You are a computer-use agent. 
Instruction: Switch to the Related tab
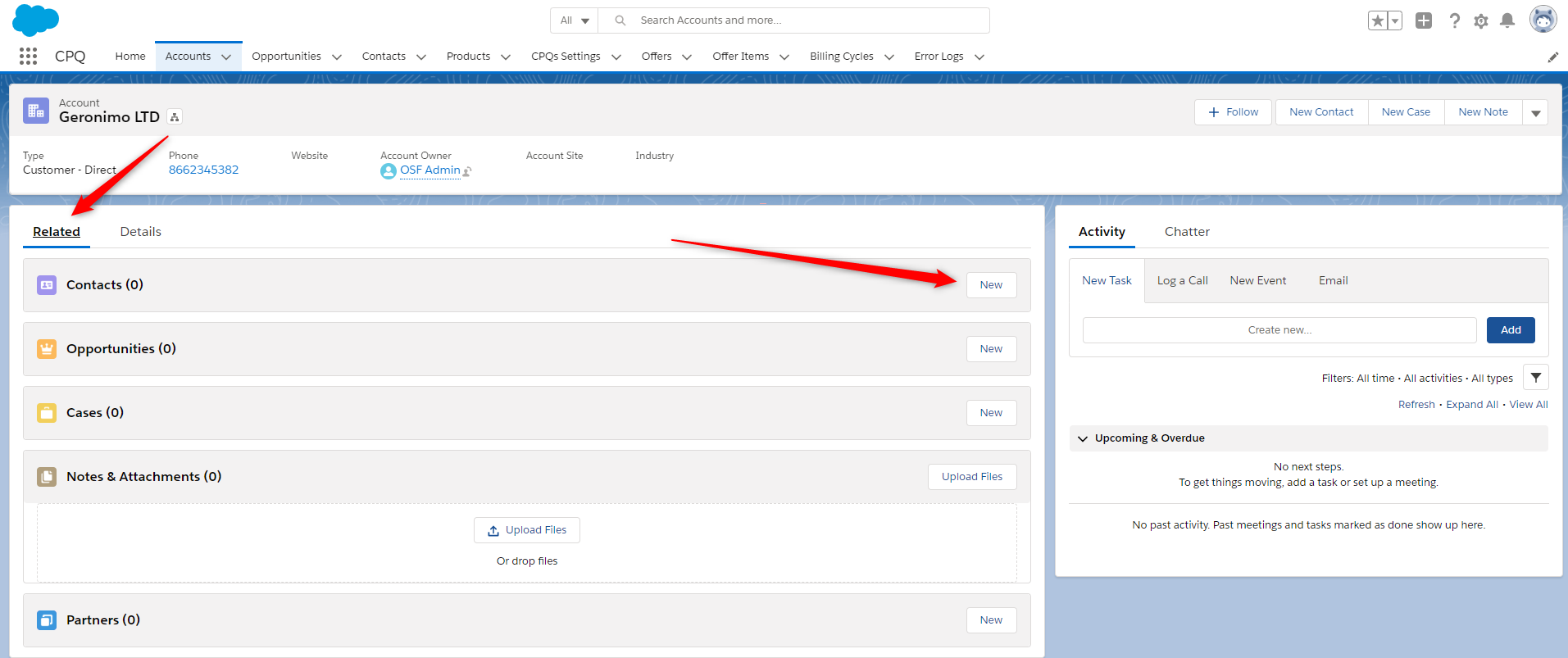pos(57,232)
